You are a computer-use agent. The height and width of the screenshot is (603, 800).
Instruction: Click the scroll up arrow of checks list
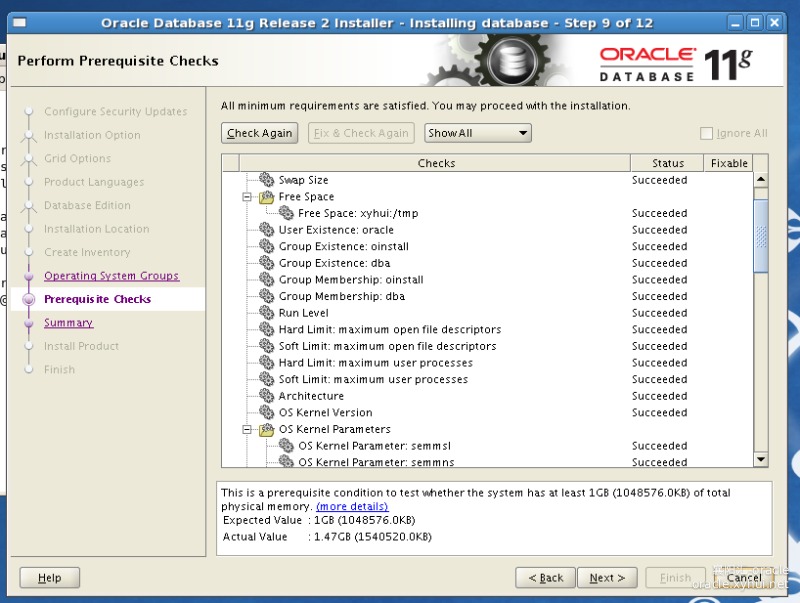[761, 180]
